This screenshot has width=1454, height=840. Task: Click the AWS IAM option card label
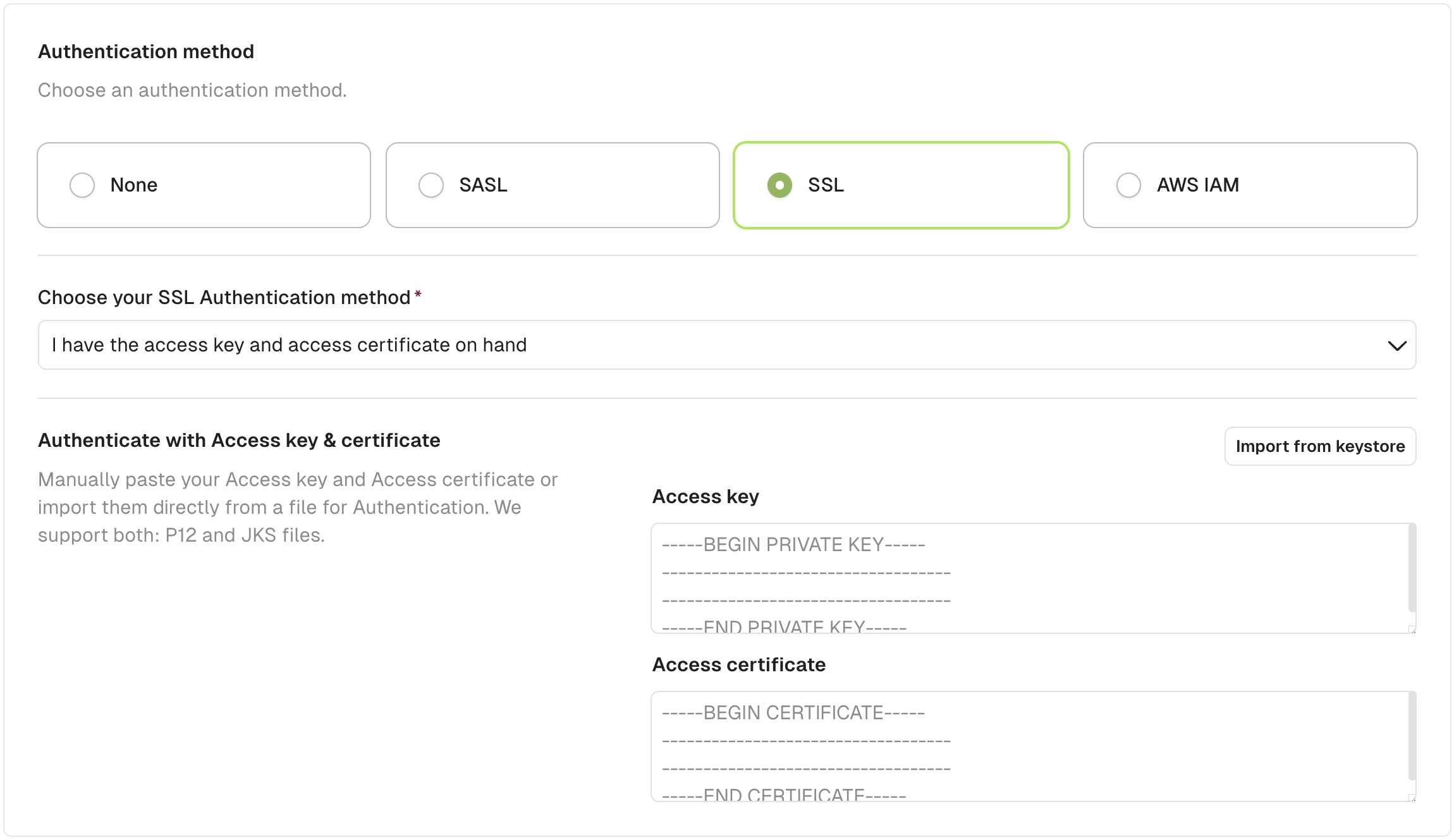click(1197, 185)
